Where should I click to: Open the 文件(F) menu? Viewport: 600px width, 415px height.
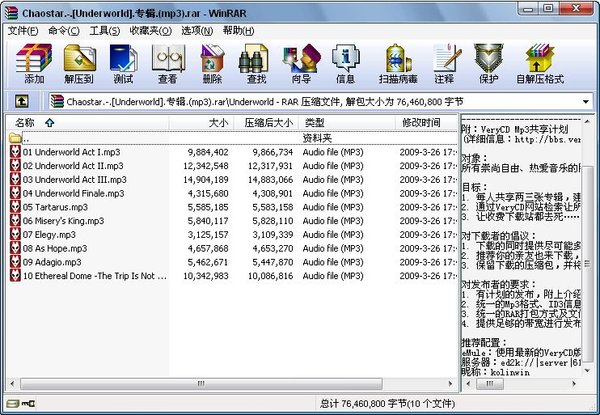pyautogui.click(x=23, y=31)
